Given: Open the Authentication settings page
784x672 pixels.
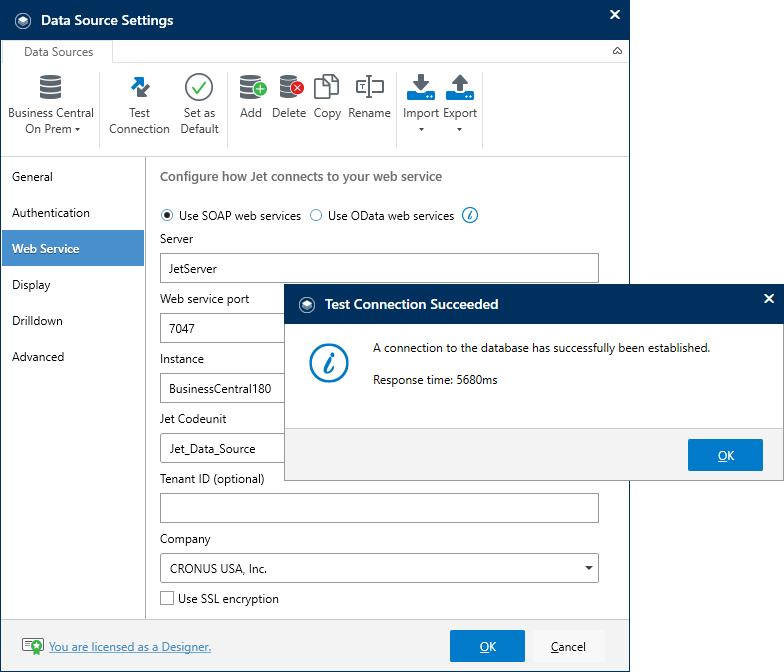Looking at the screenshot, I should coord(73,212).
